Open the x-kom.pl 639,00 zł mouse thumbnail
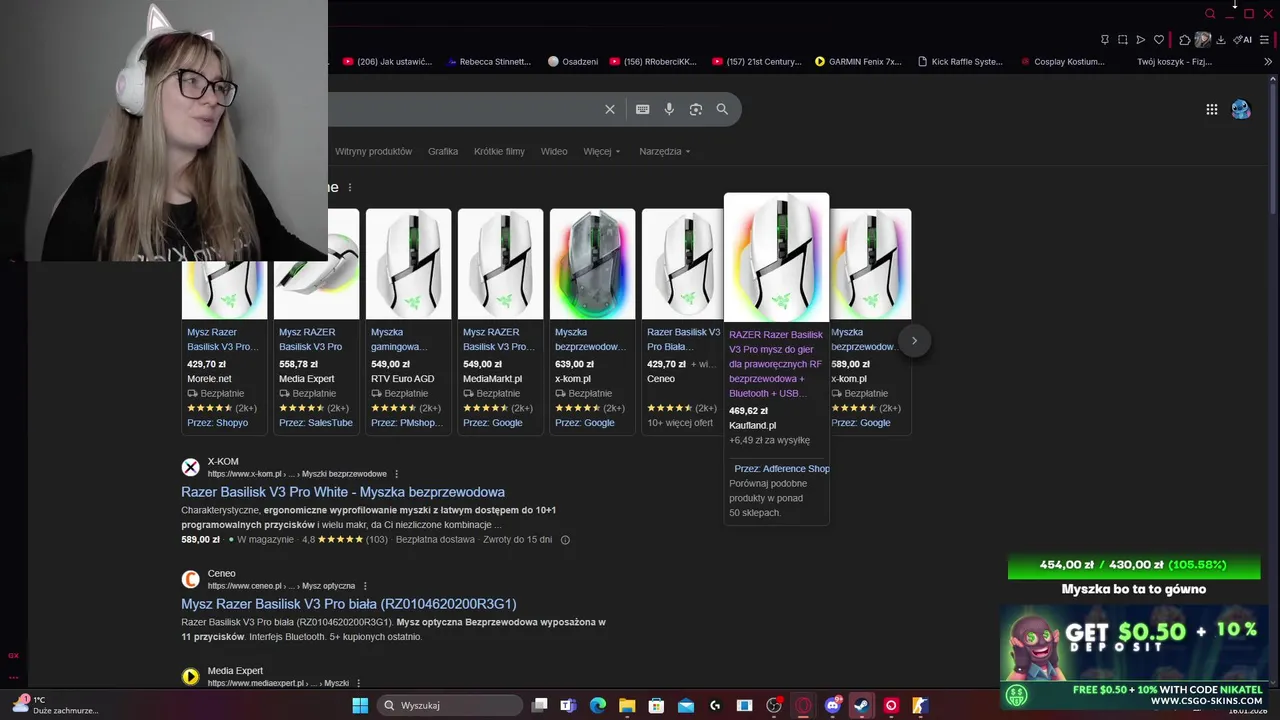Screen dimensions: 1280x720 592,264
